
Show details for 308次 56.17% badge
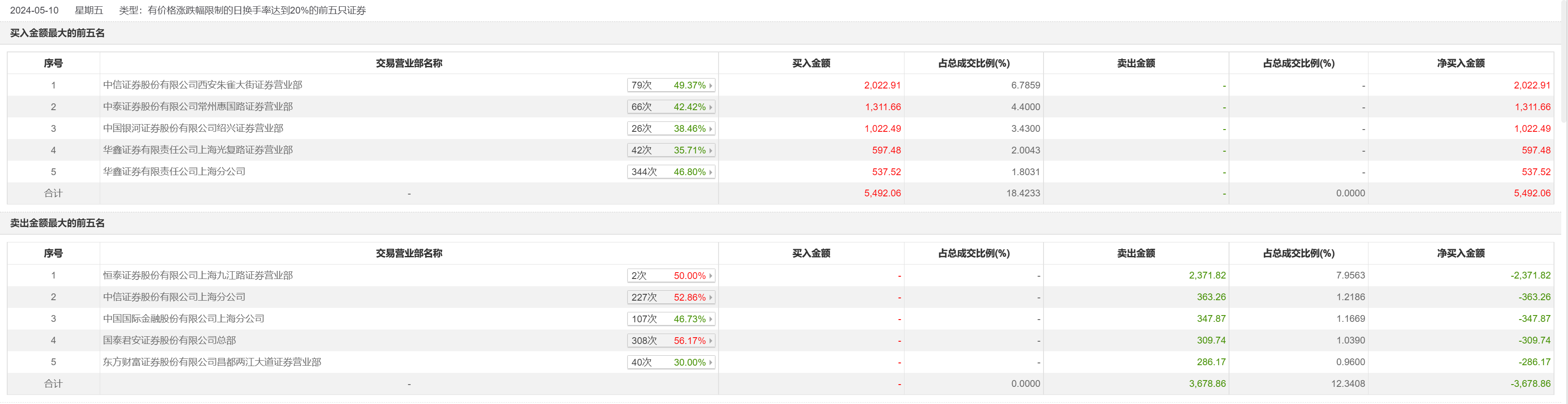[671, 341]
